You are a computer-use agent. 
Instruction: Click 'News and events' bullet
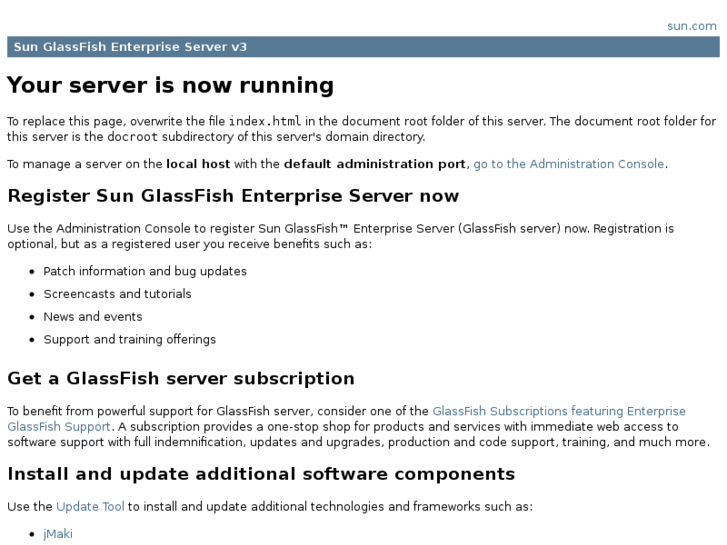point(93,317)
